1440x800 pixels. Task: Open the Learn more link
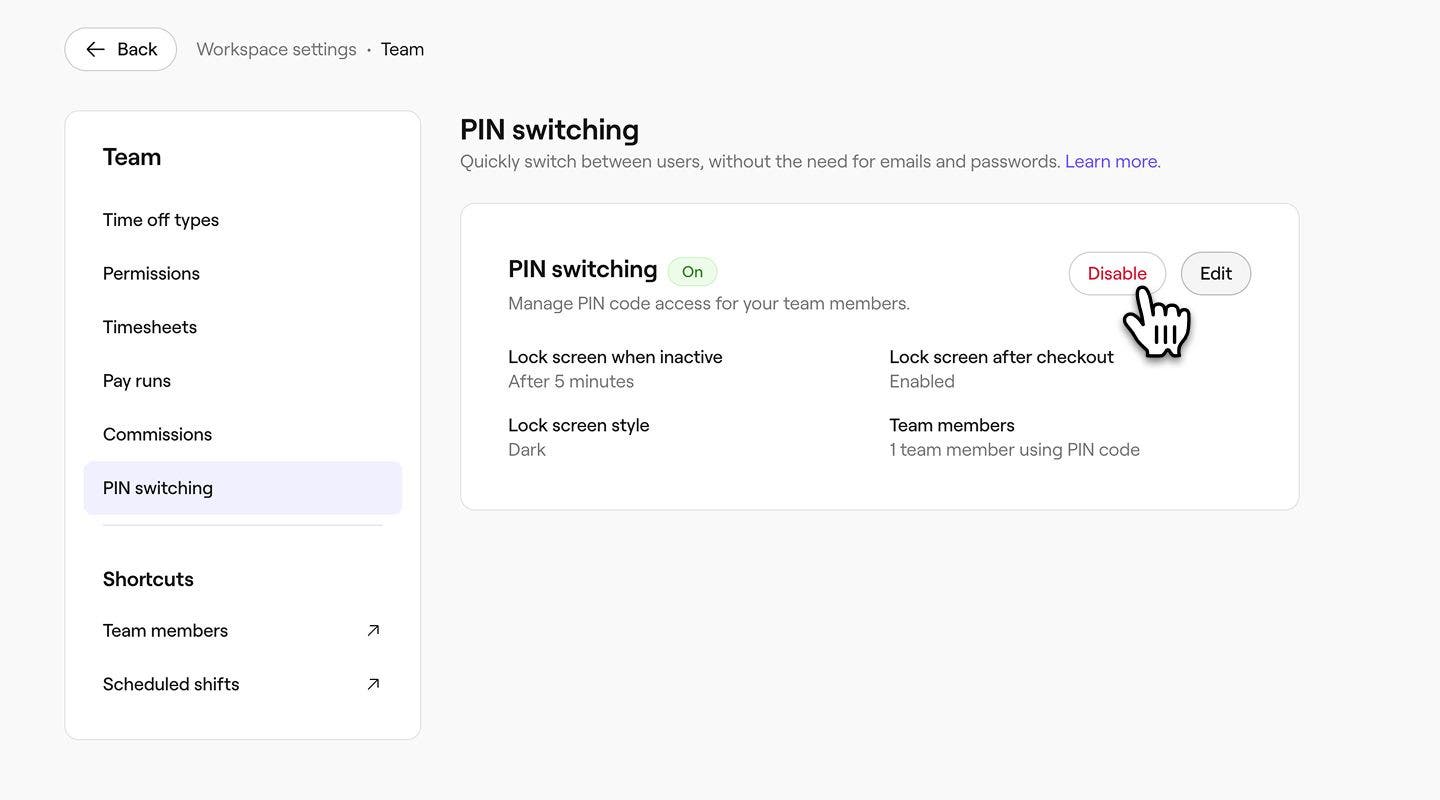(x=1112, y=162)
